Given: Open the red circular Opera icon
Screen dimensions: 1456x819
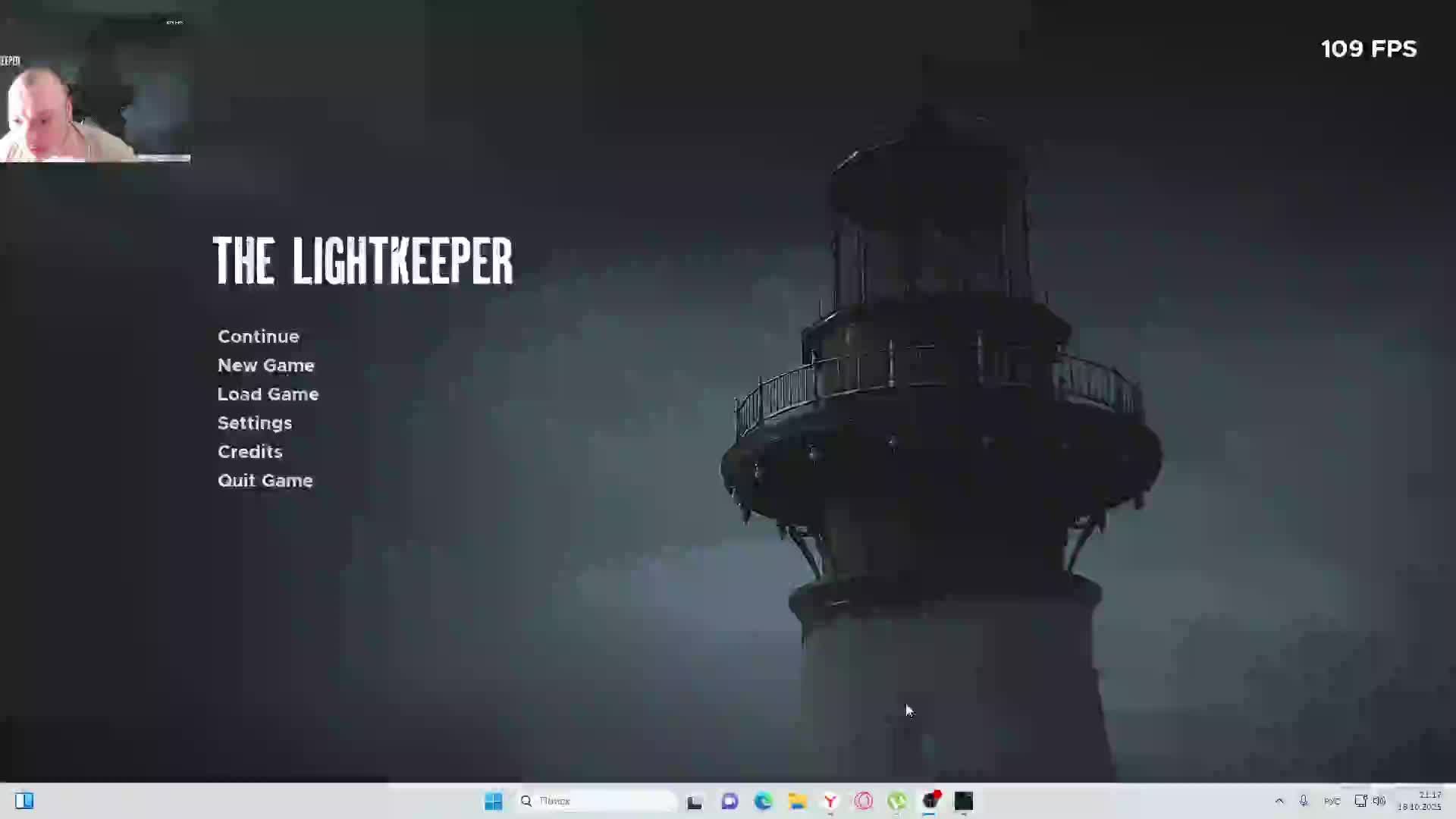Looking at the screenshot, I should [864, 801].
